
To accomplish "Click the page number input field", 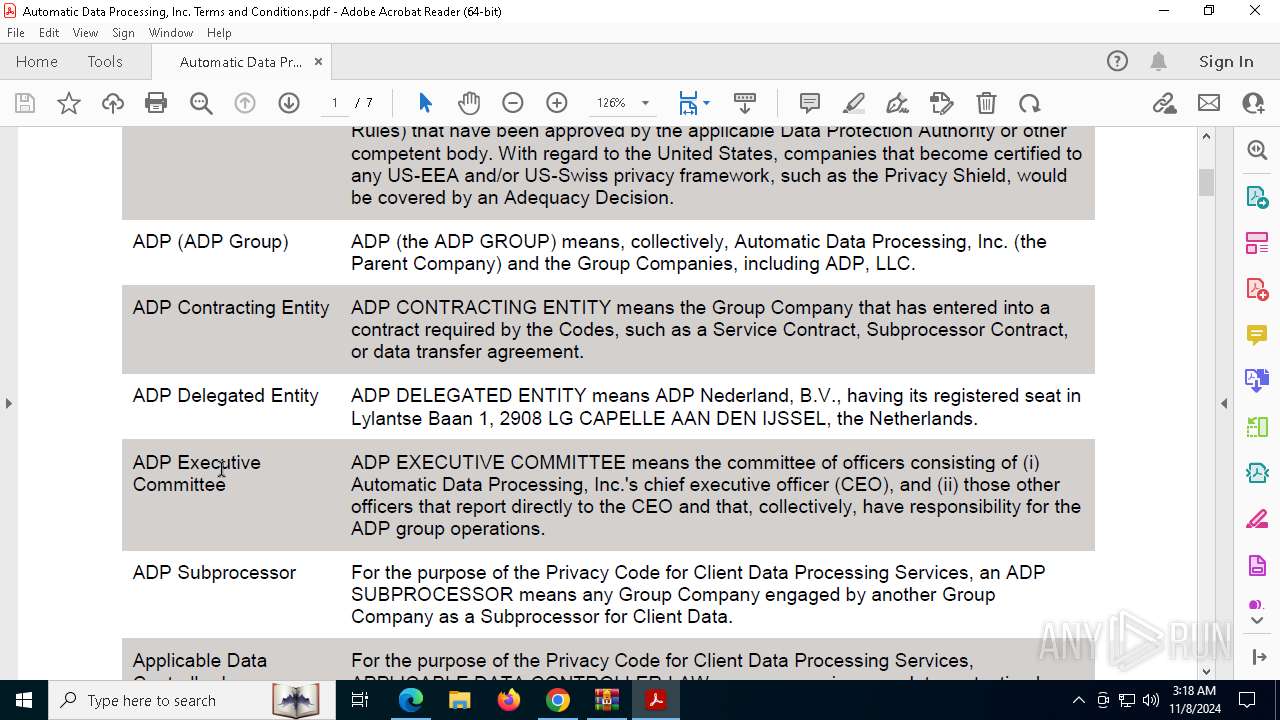I will pos(334,103).
